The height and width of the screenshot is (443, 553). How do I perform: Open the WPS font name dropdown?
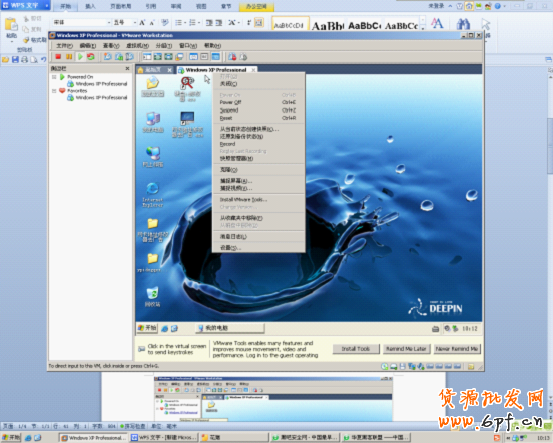click(109, 23)
